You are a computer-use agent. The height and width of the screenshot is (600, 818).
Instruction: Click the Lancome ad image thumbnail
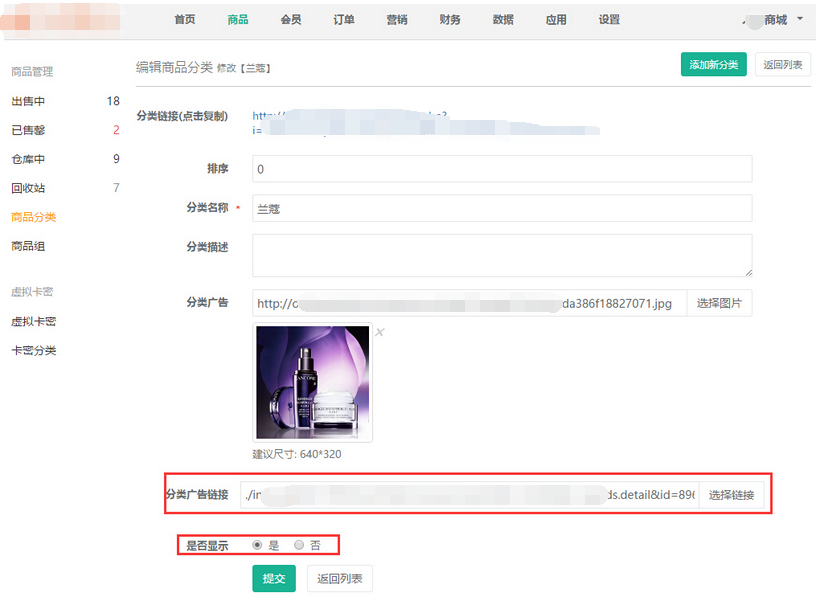[x=312, y=382]
